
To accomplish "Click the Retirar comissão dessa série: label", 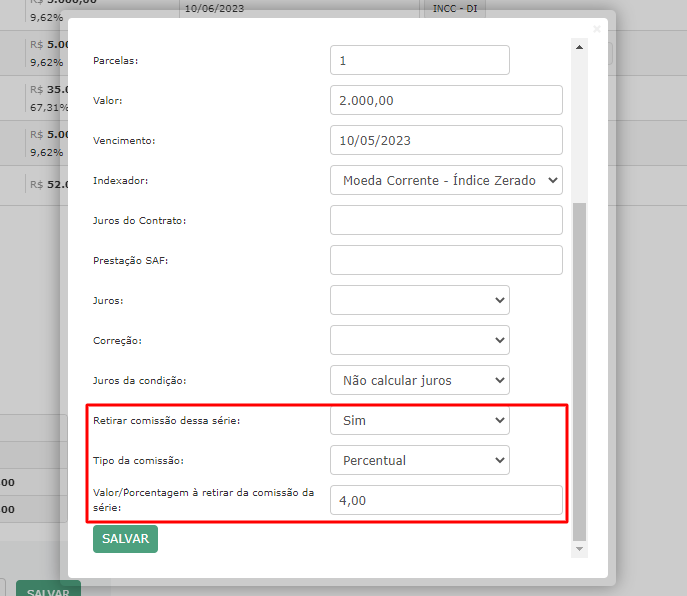I will coord(166,421).
